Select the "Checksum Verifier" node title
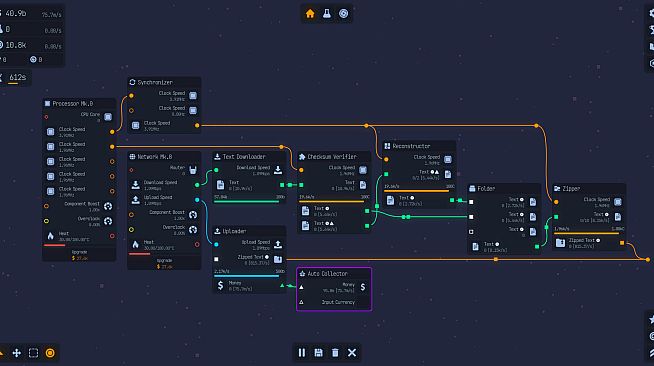The image size is (654, 366). point(332,157)
